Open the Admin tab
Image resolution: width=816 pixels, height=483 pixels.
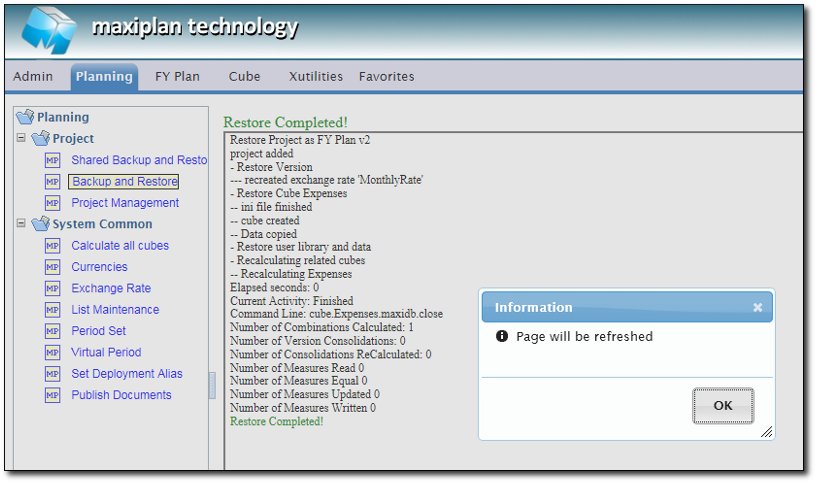tap(33, 77)
